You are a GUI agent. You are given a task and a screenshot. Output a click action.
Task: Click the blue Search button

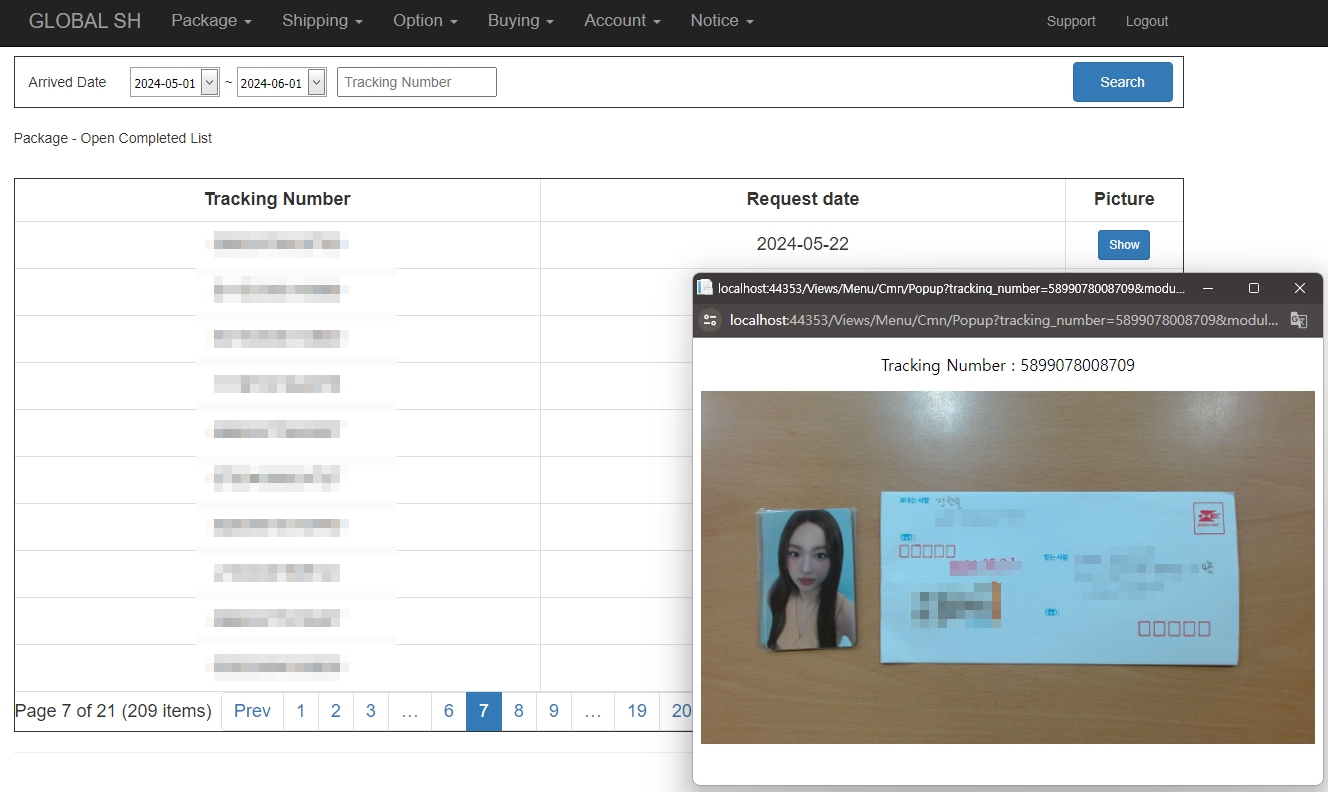click(1122, 82)
